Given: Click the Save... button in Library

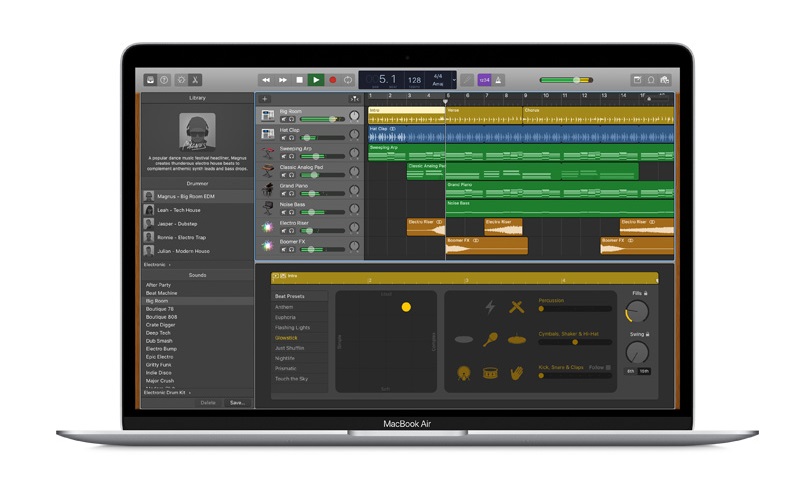Looking at the screenshot, I should tap(237, 402).
